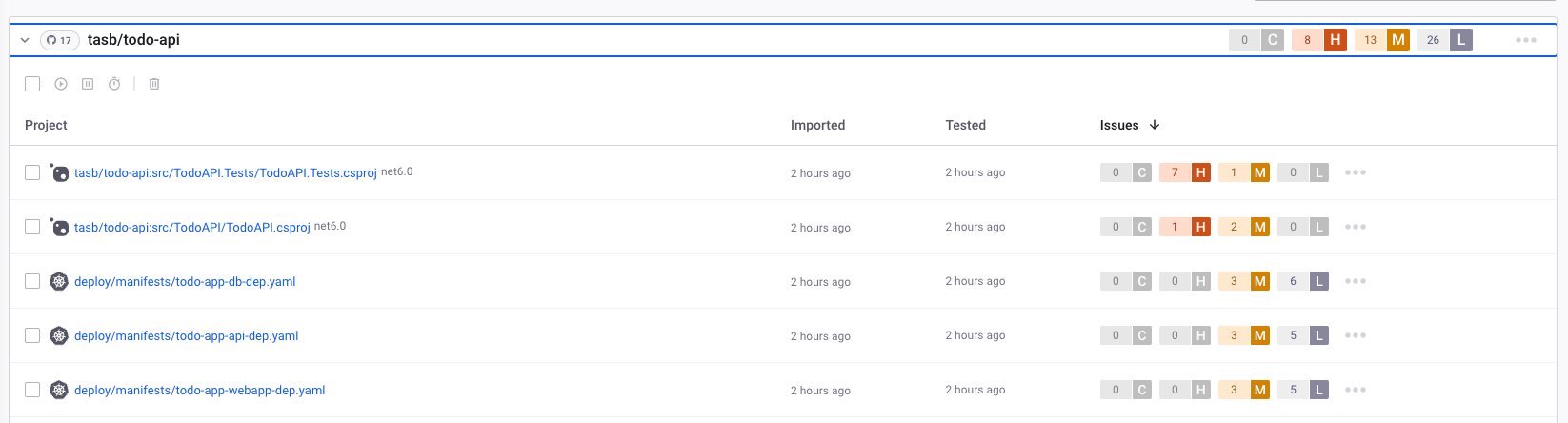1568x423 pixels.
Task: Click the play (activate) icon in toolbar
Action: 61,84
